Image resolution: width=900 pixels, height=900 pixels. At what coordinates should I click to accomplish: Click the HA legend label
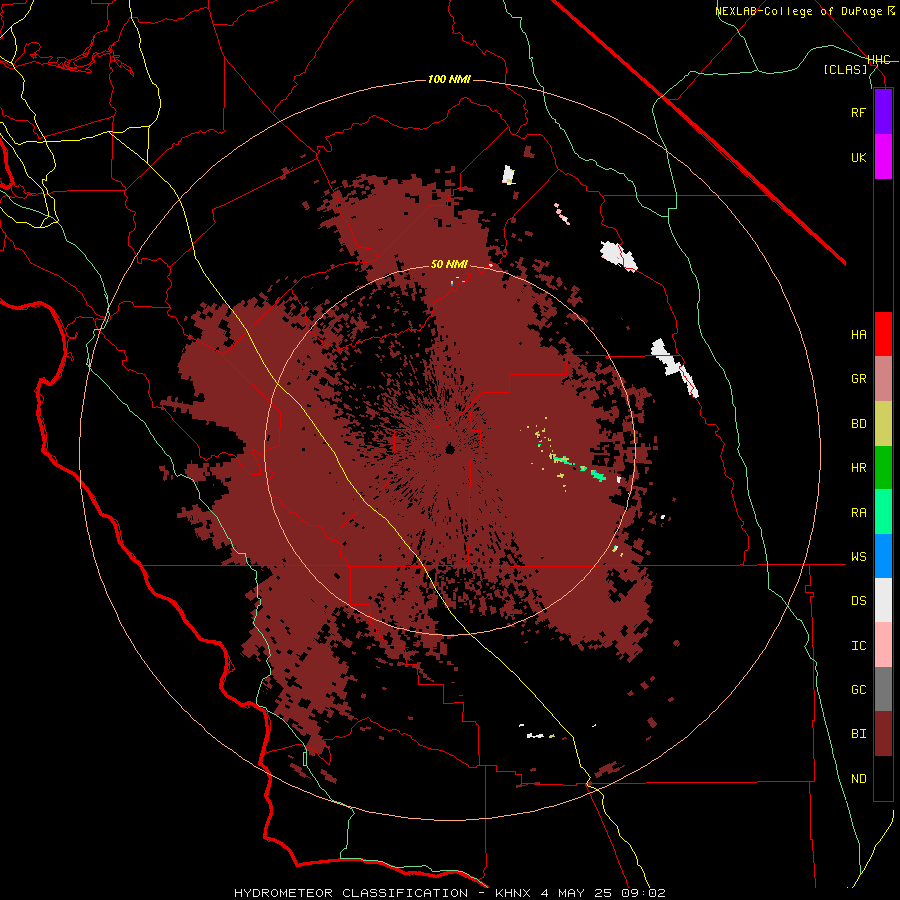858,335
